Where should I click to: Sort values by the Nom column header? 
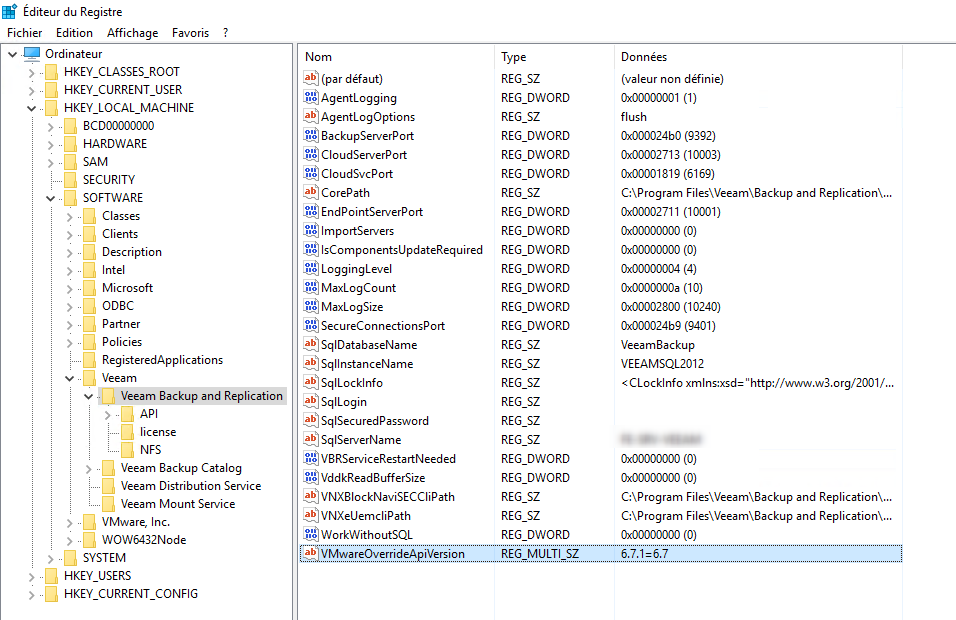[396, 57]
